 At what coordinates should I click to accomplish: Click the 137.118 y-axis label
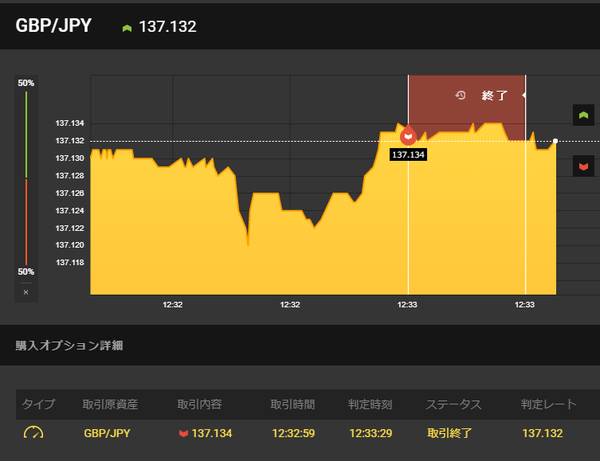[x=70, y=262]
